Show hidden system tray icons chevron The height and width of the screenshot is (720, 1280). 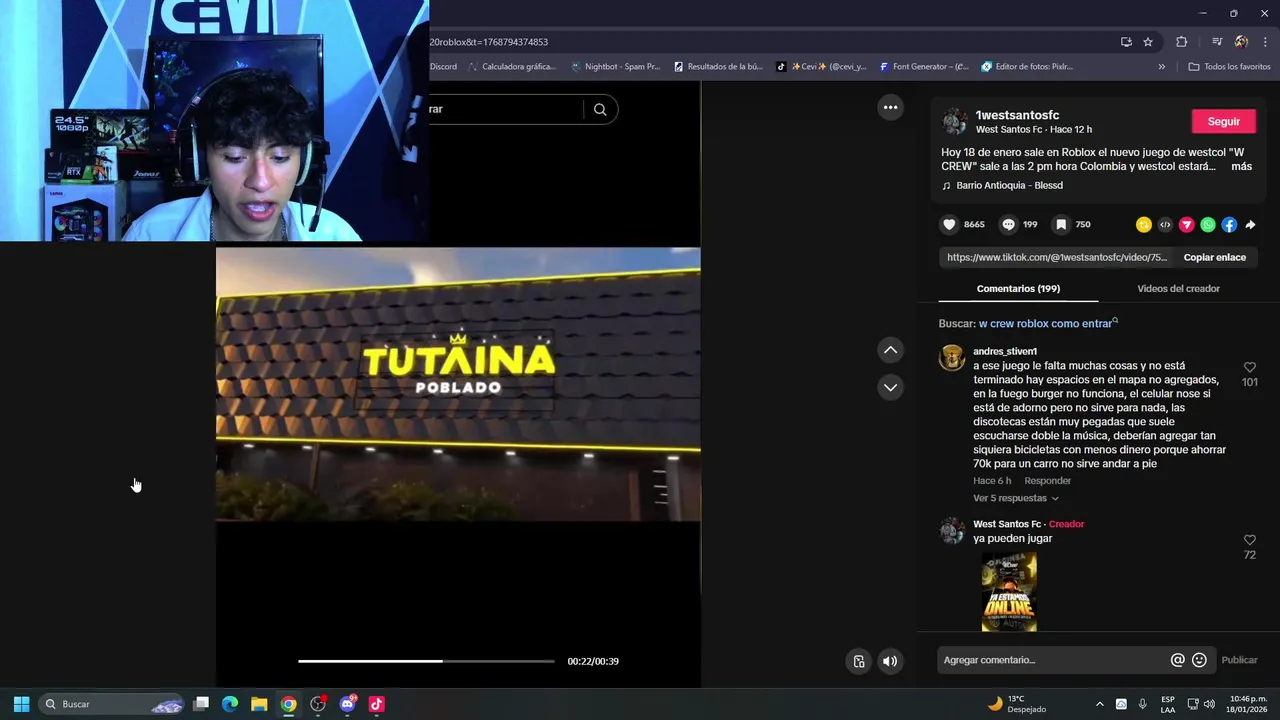(1099, 704)
